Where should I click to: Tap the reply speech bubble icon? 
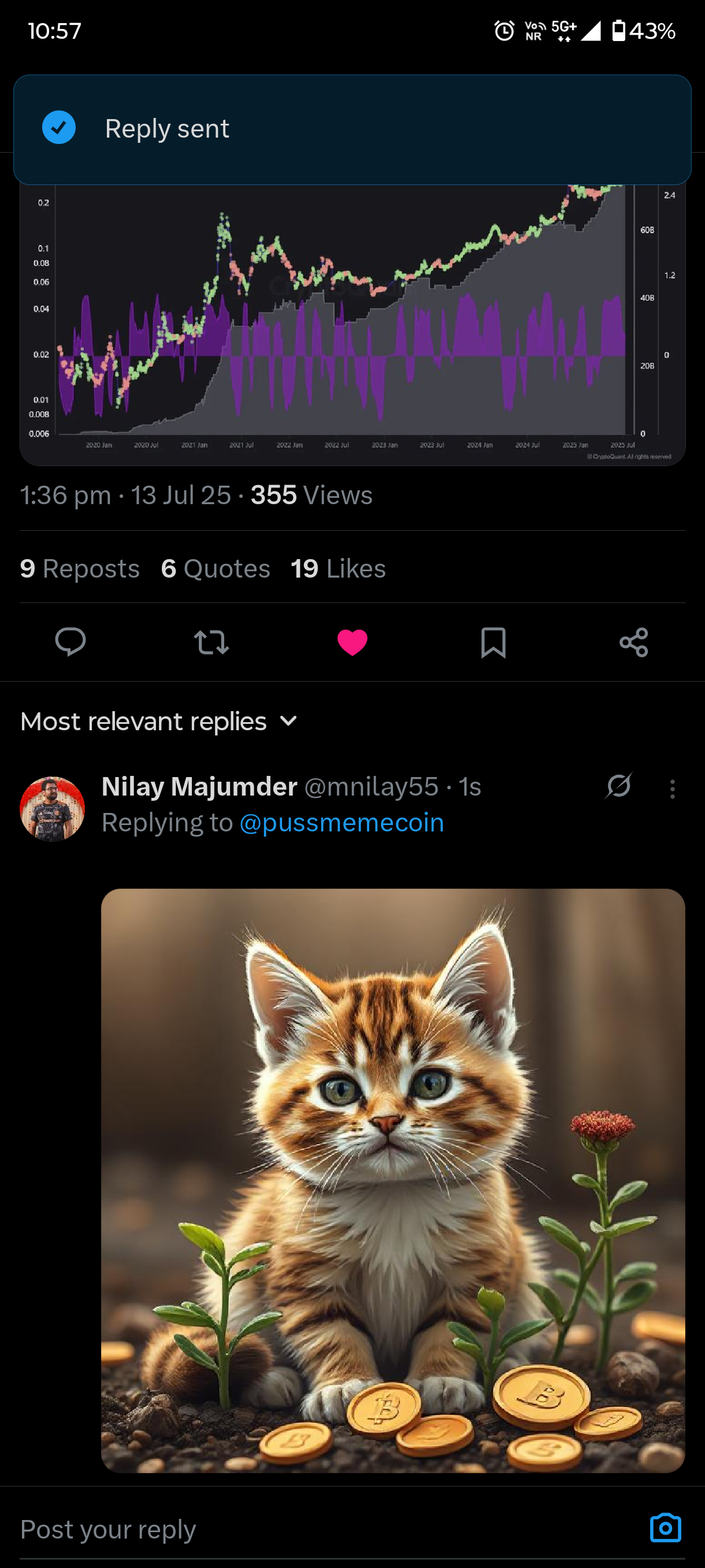coord(70,642)
